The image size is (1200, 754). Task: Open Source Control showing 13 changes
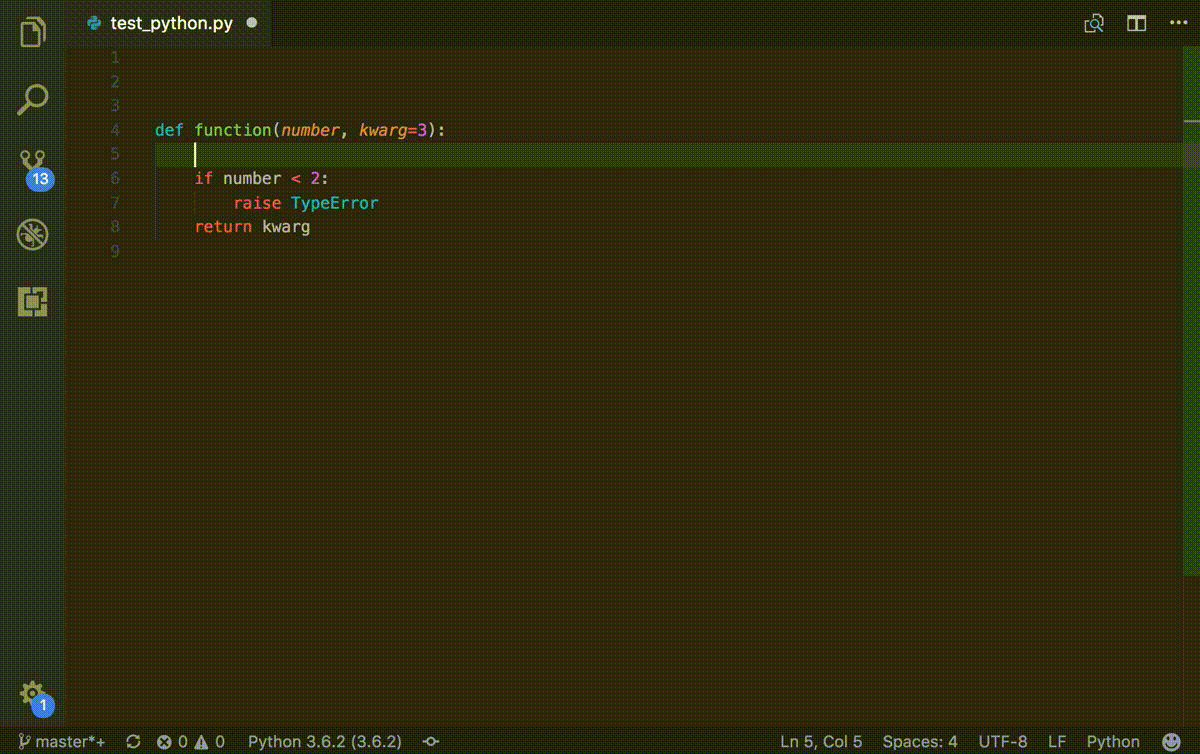click(33, 163)
